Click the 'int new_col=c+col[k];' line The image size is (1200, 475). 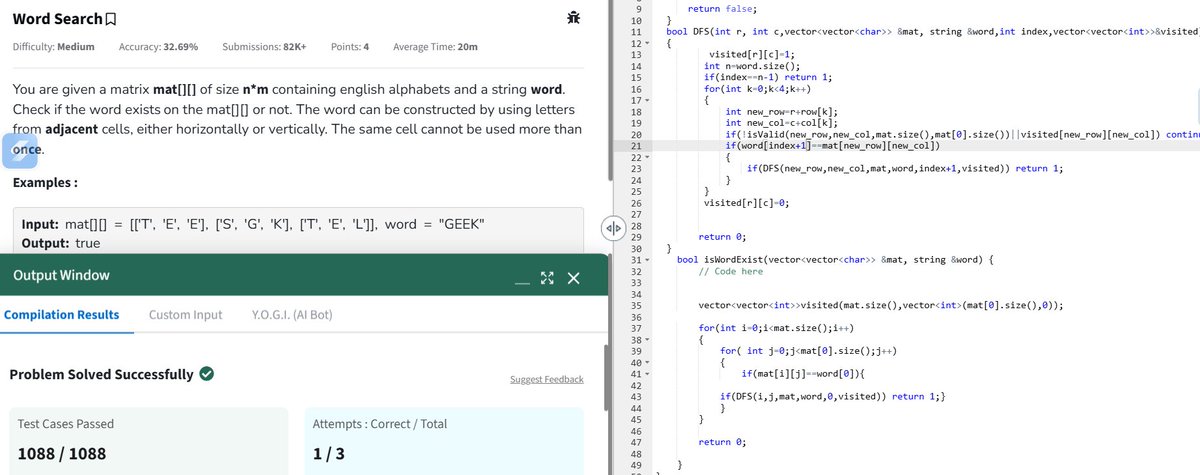click(784, 123)
